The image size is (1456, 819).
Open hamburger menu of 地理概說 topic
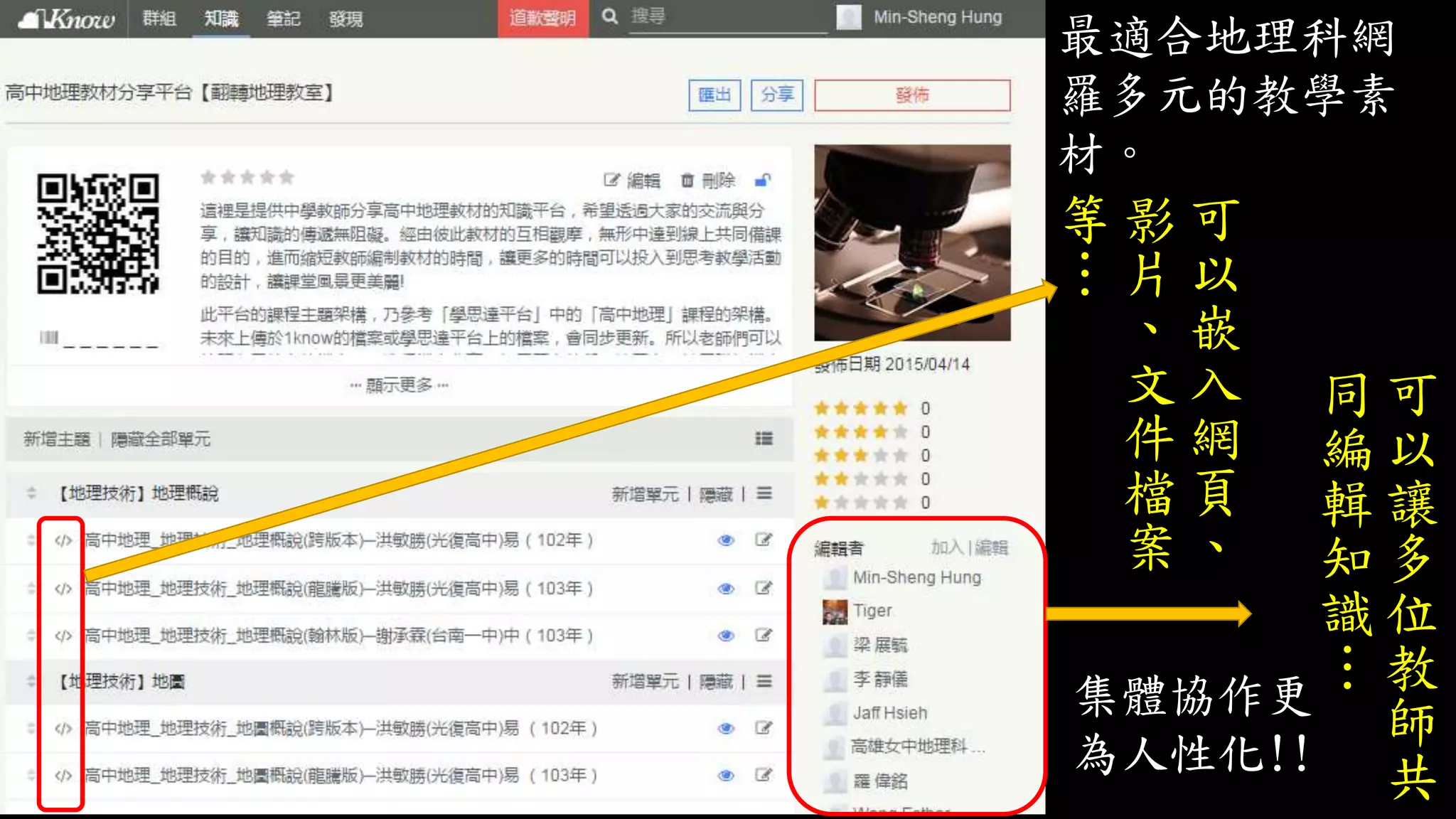764,493
